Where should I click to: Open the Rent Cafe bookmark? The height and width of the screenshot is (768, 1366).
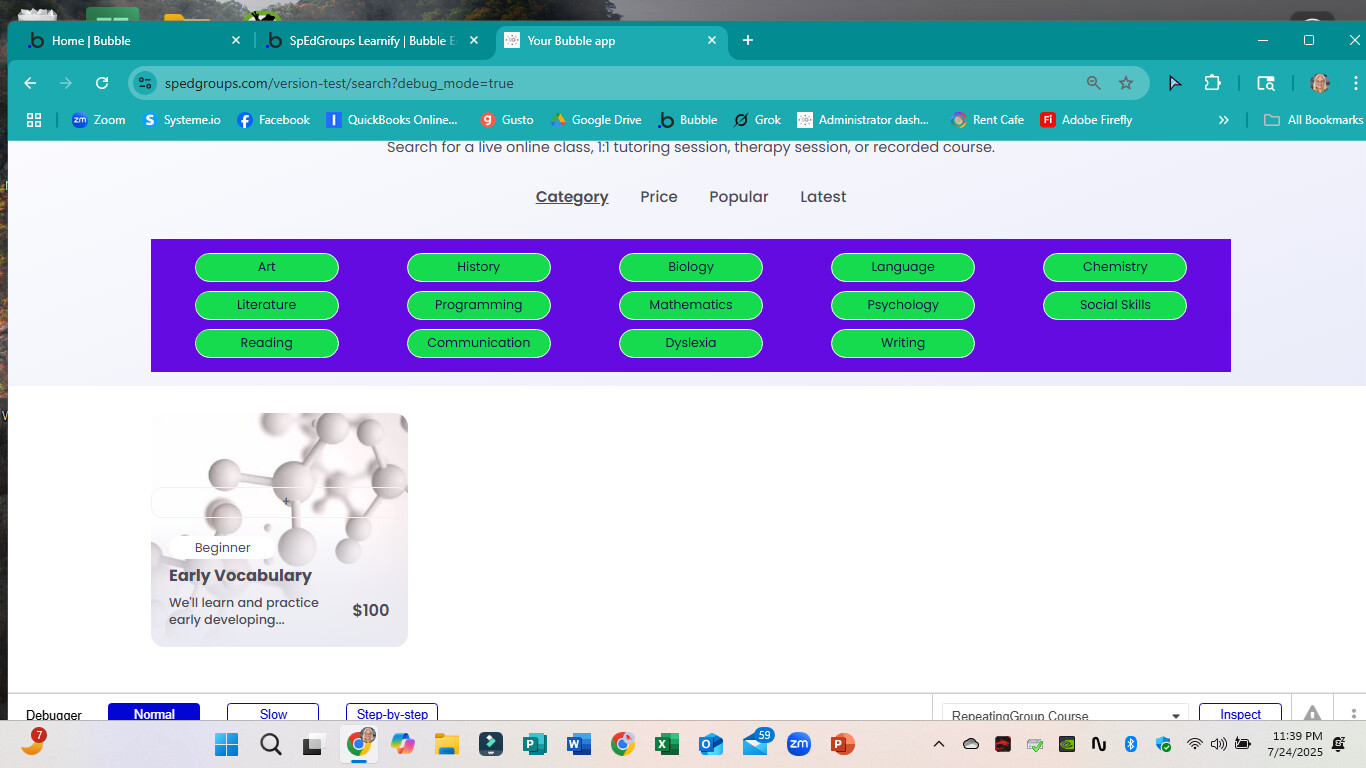pyautogui.click(x=988, y=120)
